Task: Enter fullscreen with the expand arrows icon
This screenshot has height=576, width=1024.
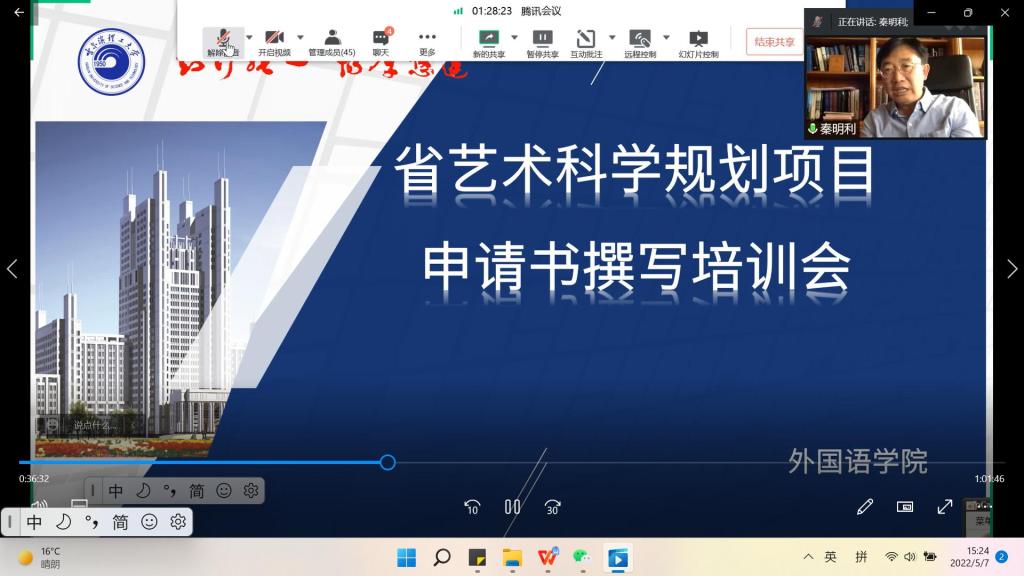Action: (x=944, y=507)
